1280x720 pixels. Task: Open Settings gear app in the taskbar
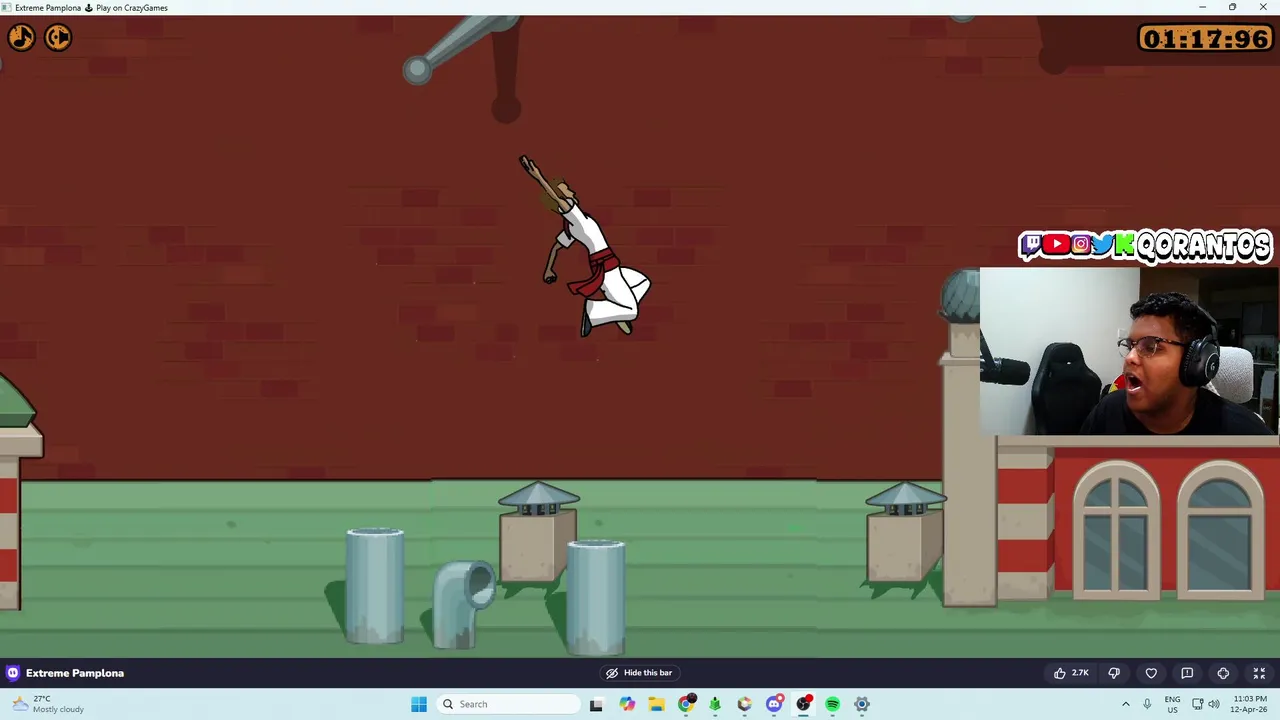[862, 704]
